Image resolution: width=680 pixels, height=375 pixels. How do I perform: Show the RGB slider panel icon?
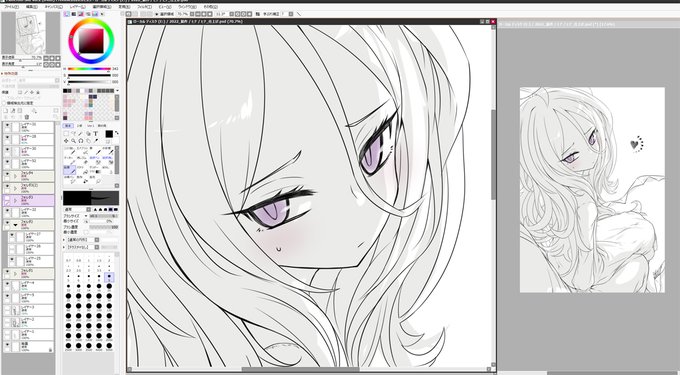click(x=74, y=14)
